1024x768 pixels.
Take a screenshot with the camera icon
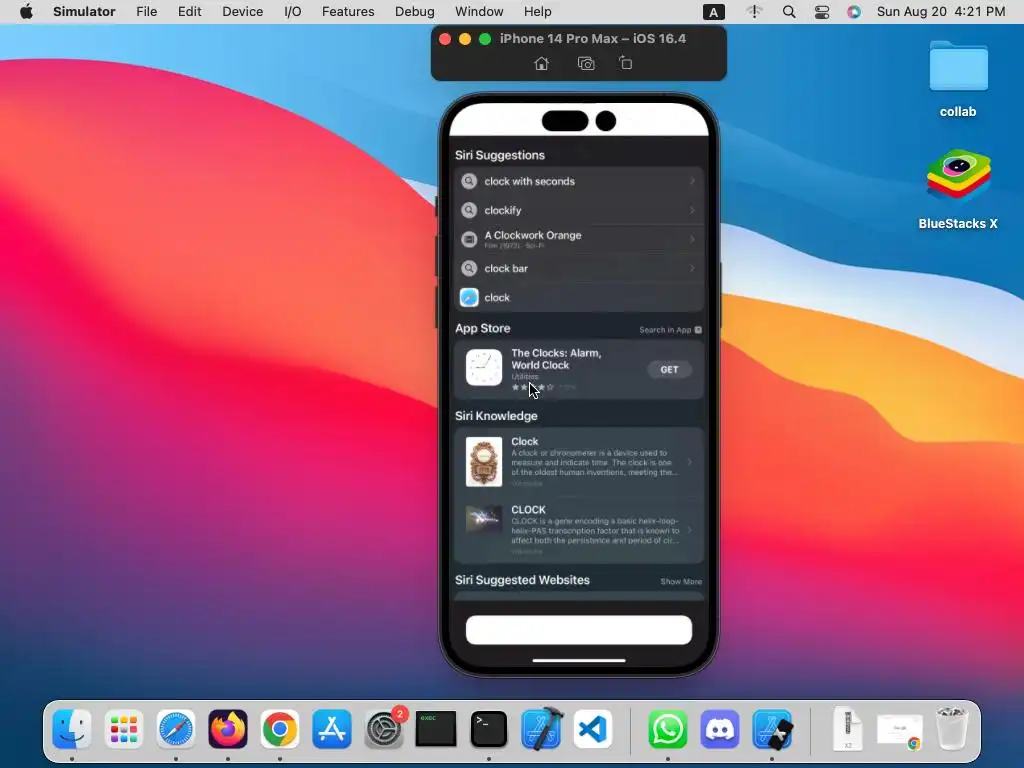[586, 63]
